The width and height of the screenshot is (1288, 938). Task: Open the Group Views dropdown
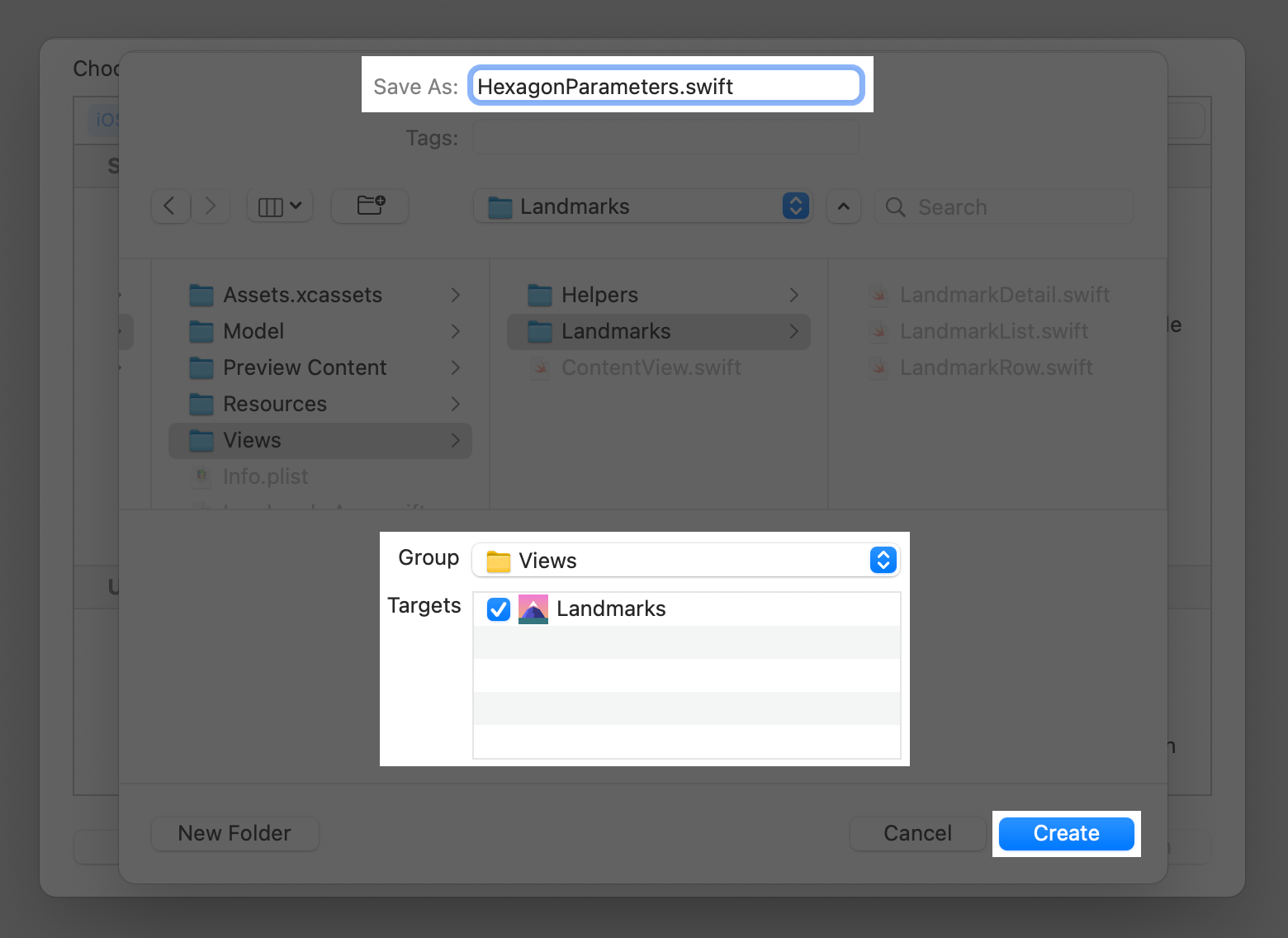685,561
